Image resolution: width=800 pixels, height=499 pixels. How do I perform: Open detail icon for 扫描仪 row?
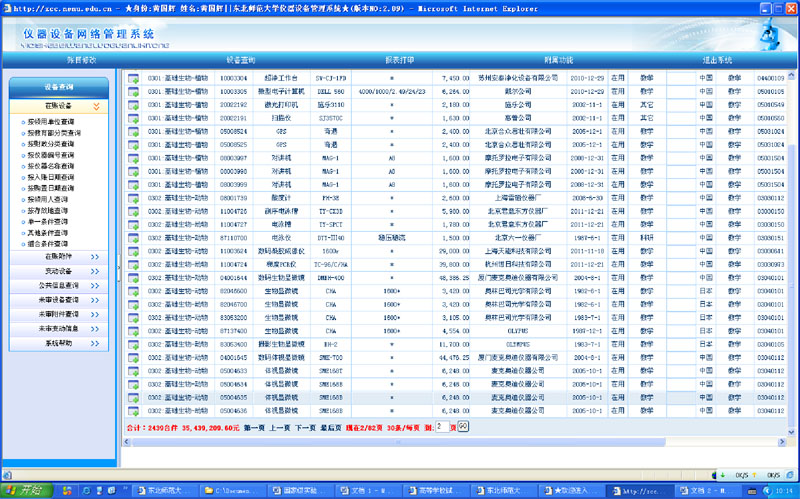coord(133,118)
